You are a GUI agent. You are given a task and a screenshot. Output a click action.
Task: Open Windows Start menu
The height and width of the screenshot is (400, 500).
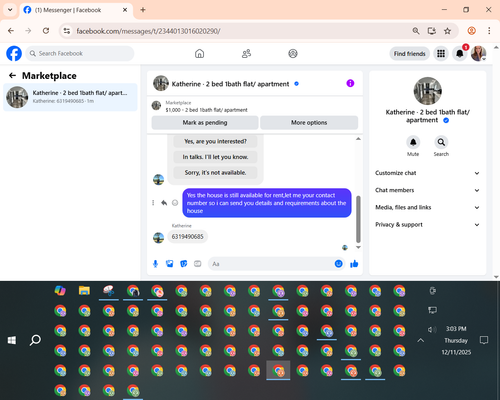(x=12, y=340)
